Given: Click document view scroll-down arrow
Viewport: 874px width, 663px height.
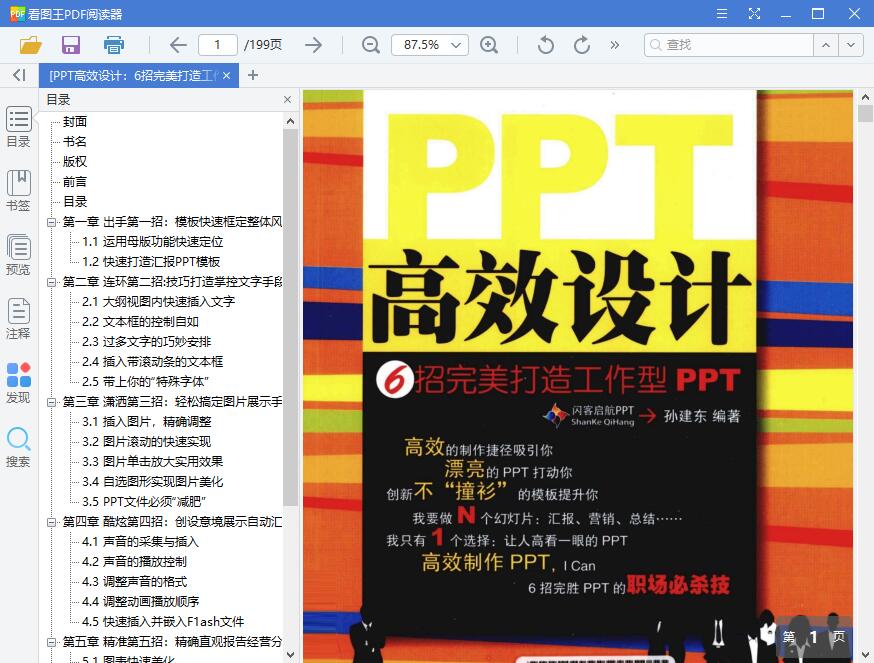Looking at the screenshot, I should tap(865, 655).
